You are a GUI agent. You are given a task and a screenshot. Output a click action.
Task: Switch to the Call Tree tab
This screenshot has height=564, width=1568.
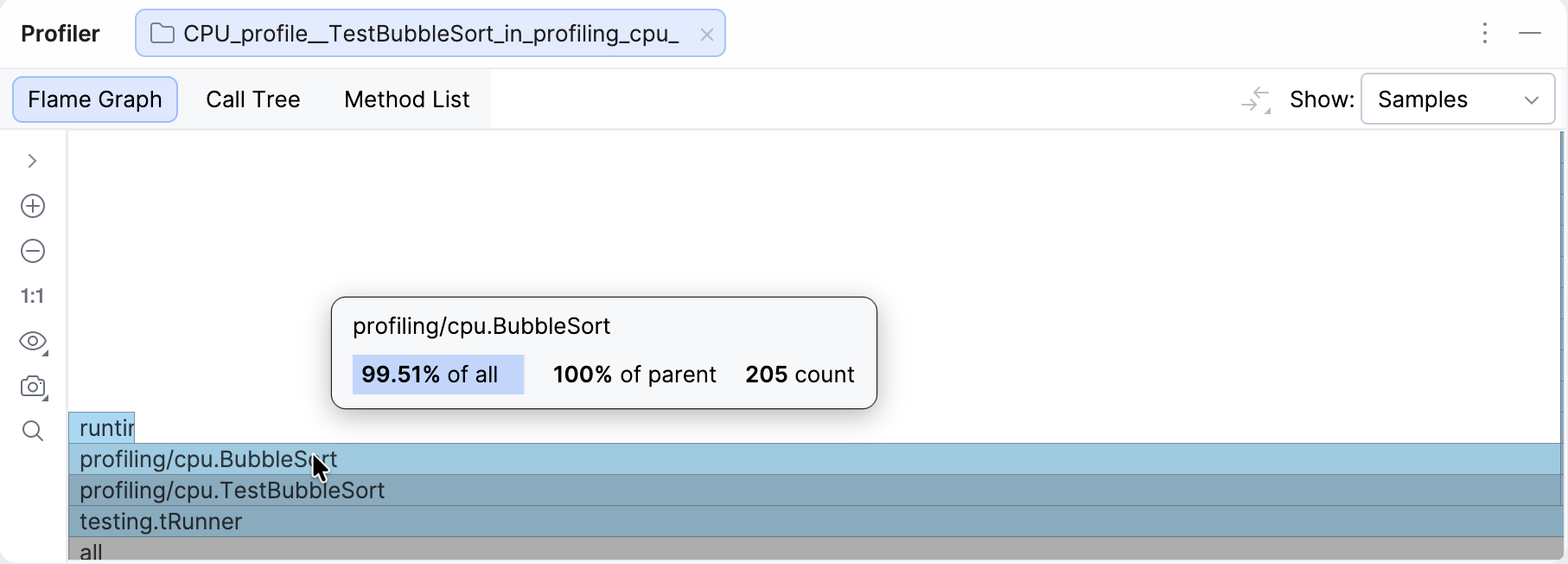click(x=252, y=99)
